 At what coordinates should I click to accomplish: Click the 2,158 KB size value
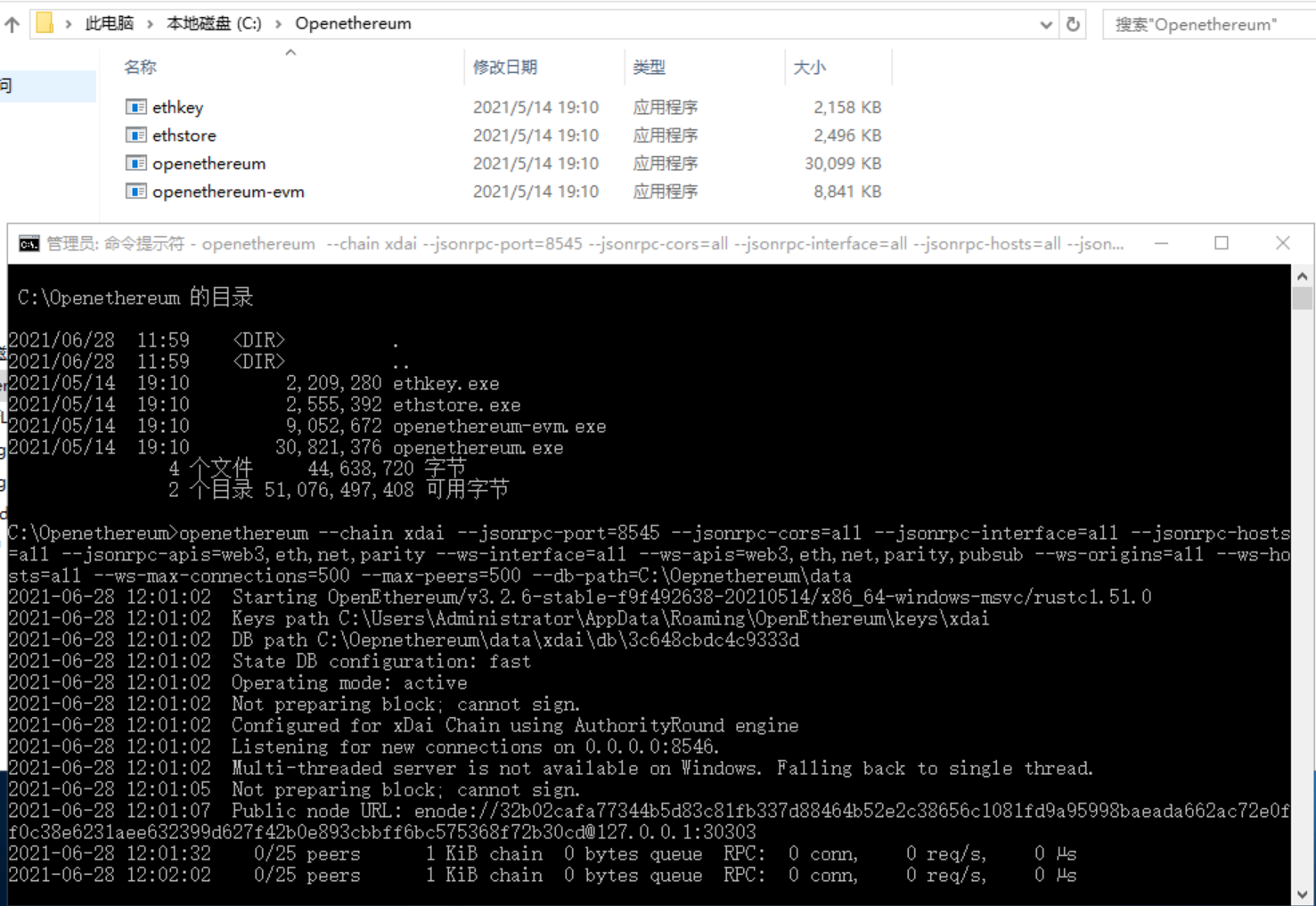tap(846, 107)
